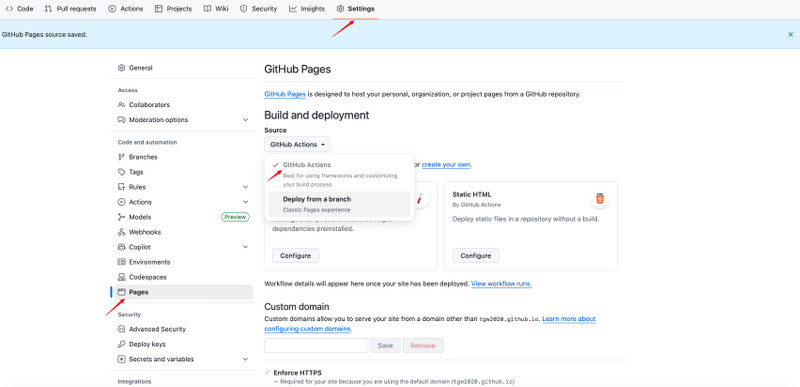Expand the Copilot chevron
The image size is (800, 387).
[x=245, y=247]
